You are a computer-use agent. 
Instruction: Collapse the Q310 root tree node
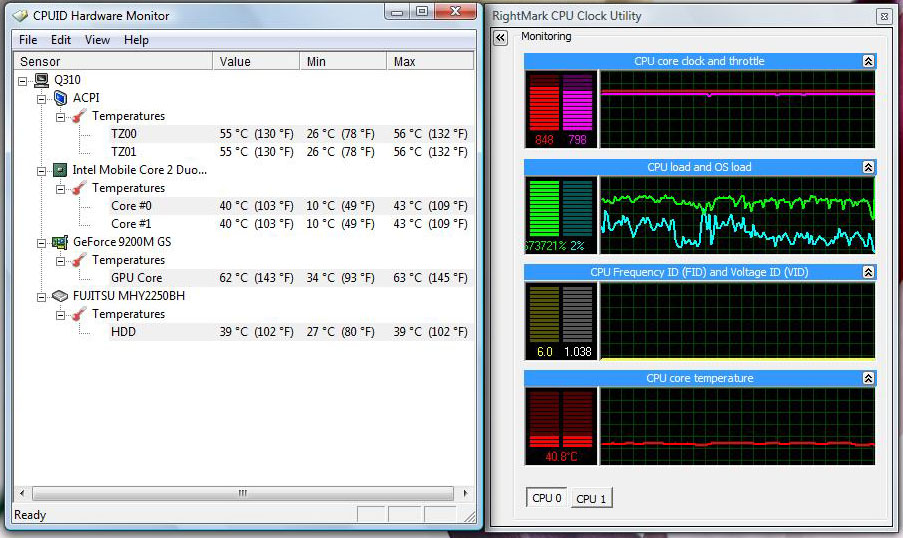pyautogui.click(x=22, y=81)
